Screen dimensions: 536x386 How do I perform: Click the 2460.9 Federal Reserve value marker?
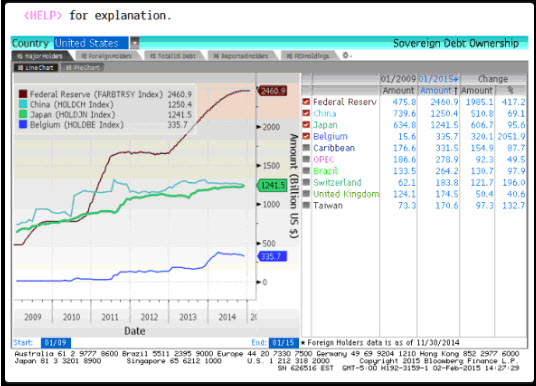coord(272,91)
